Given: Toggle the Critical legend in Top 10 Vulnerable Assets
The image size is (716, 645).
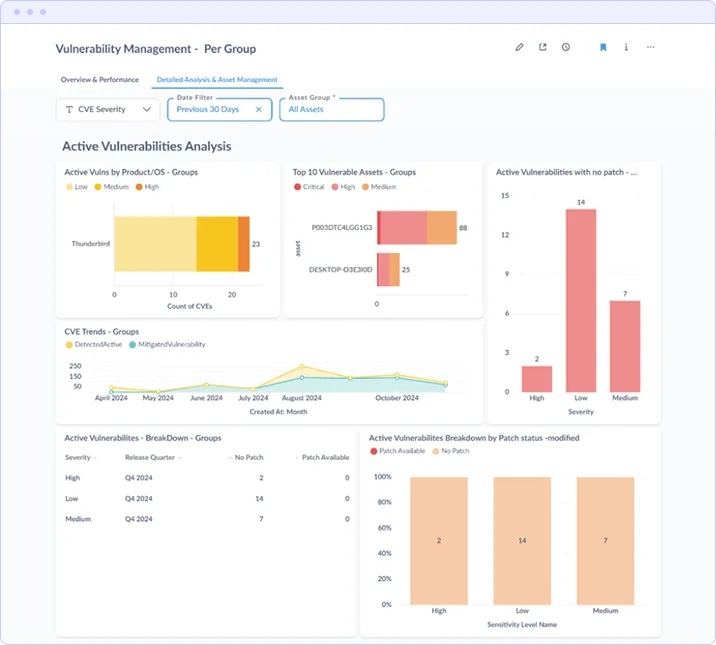Looking at the screenshot, I should (x=309, y=187).
